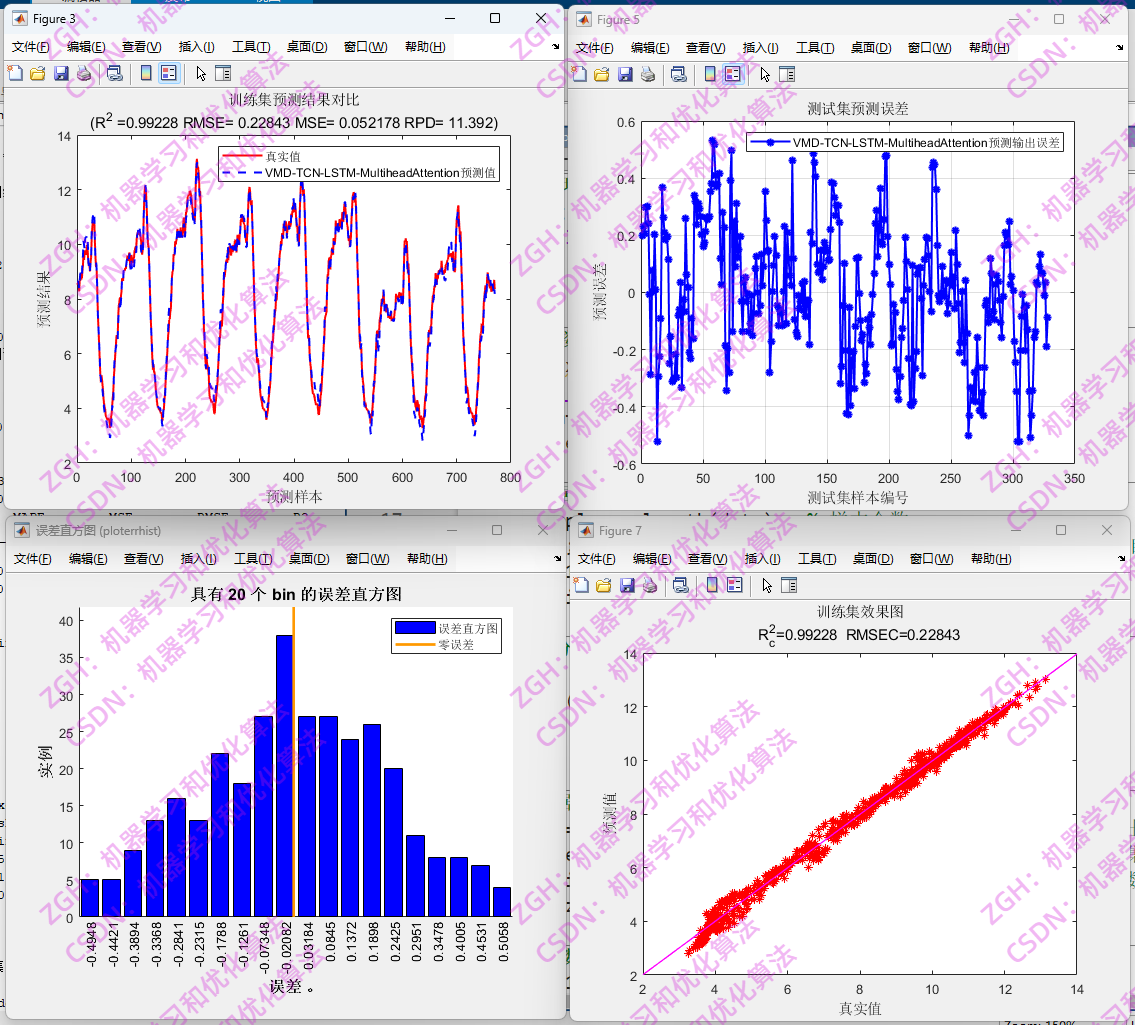Open the 编辑(E) menu in Figure 3
This screenshot has width=1135, height=1025.
click(x=86, y=47)
